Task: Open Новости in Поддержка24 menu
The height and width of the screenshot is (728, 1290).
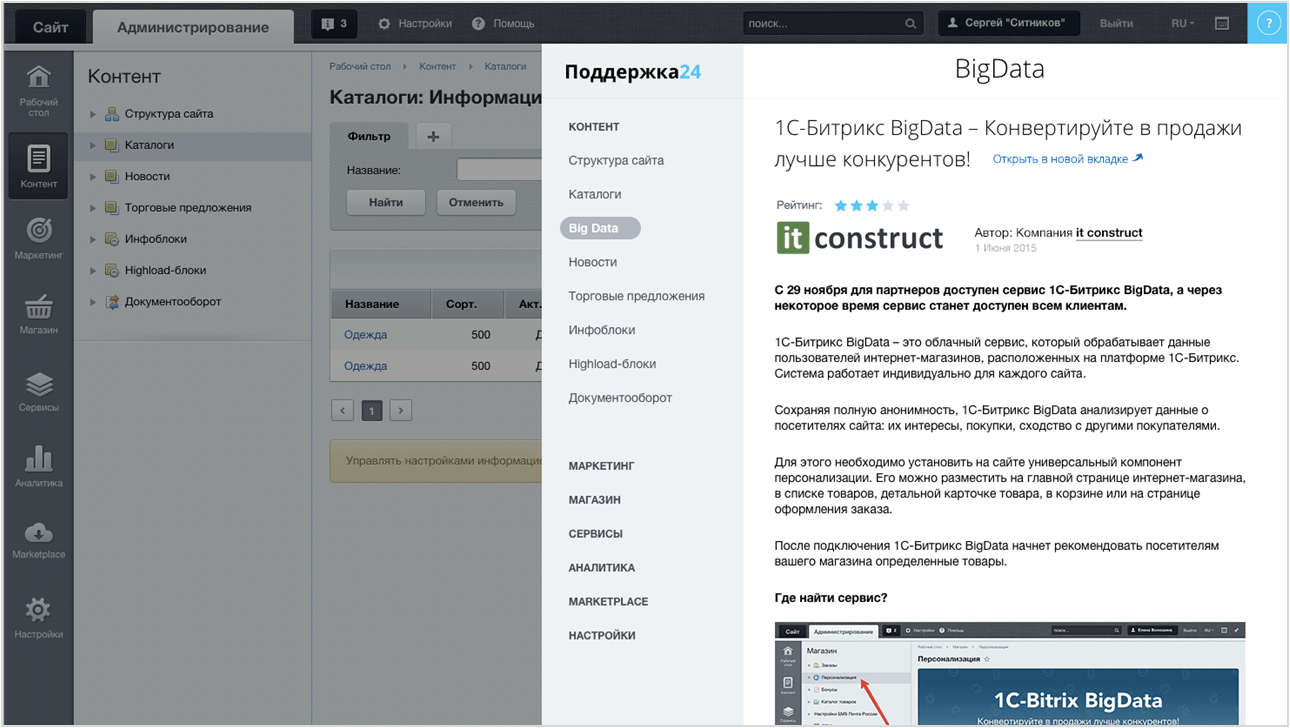Action: pos(593,262)
